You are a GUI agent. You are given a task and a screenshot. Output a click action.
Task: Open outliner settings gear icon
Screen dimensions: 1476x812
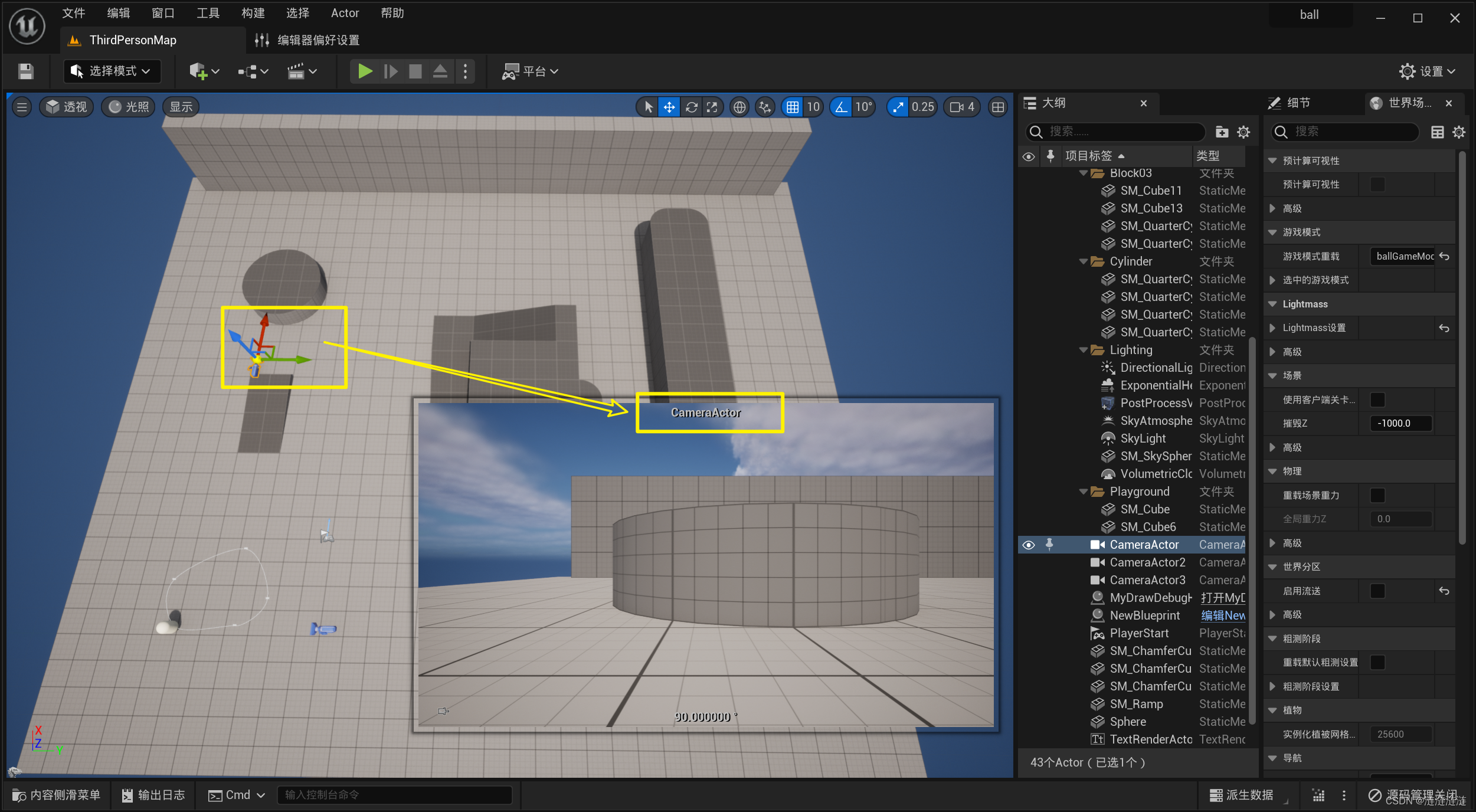(x=1243, y=132)
